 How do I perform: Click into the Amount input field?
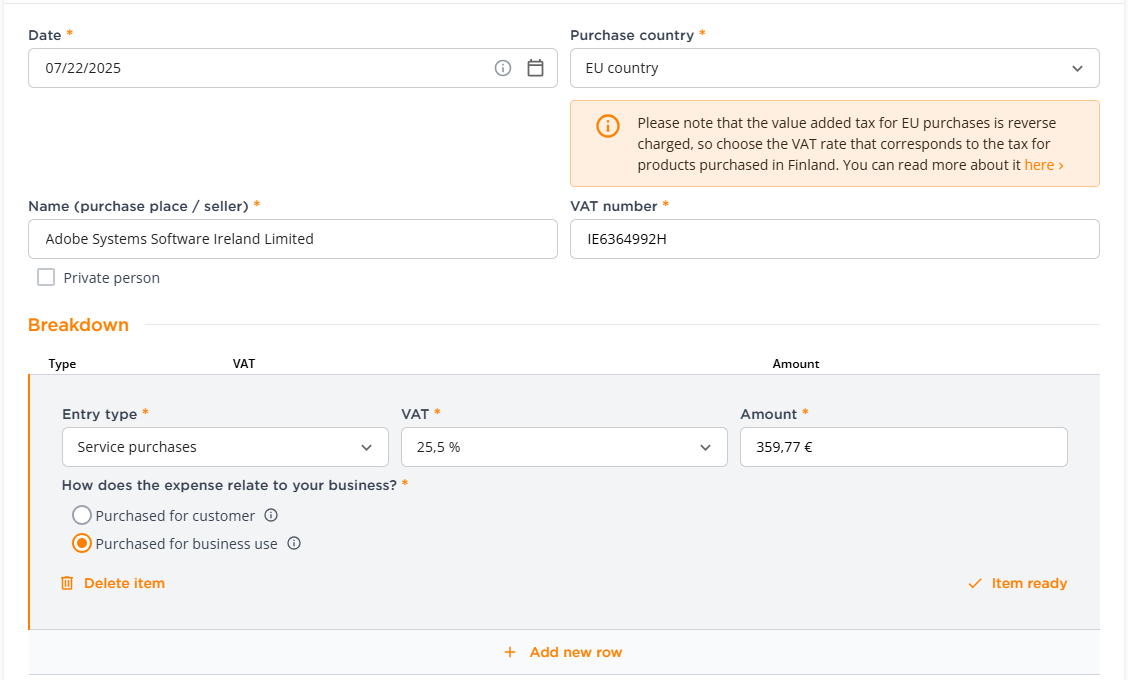[903, 447]
